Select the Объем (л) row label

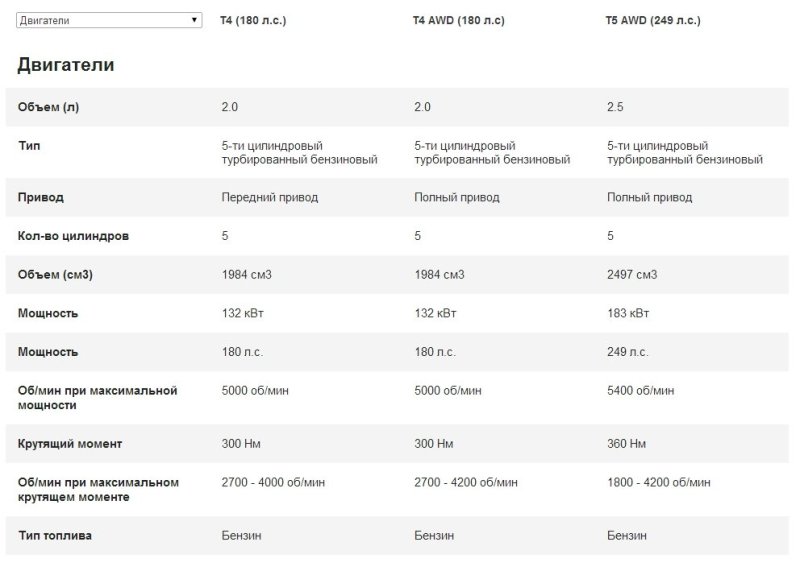pos(48,107)
